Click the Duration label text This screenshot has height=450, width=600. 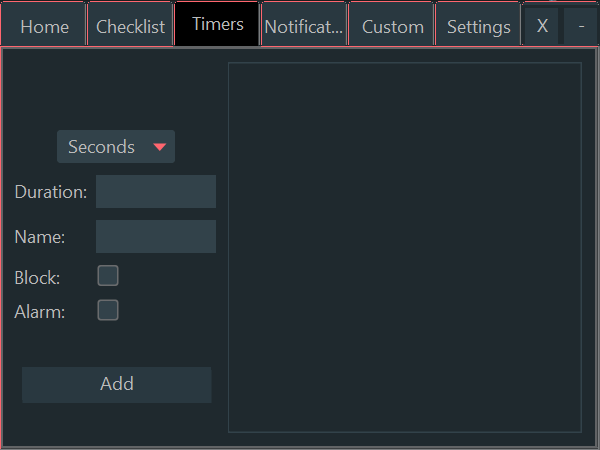[51, 191]
